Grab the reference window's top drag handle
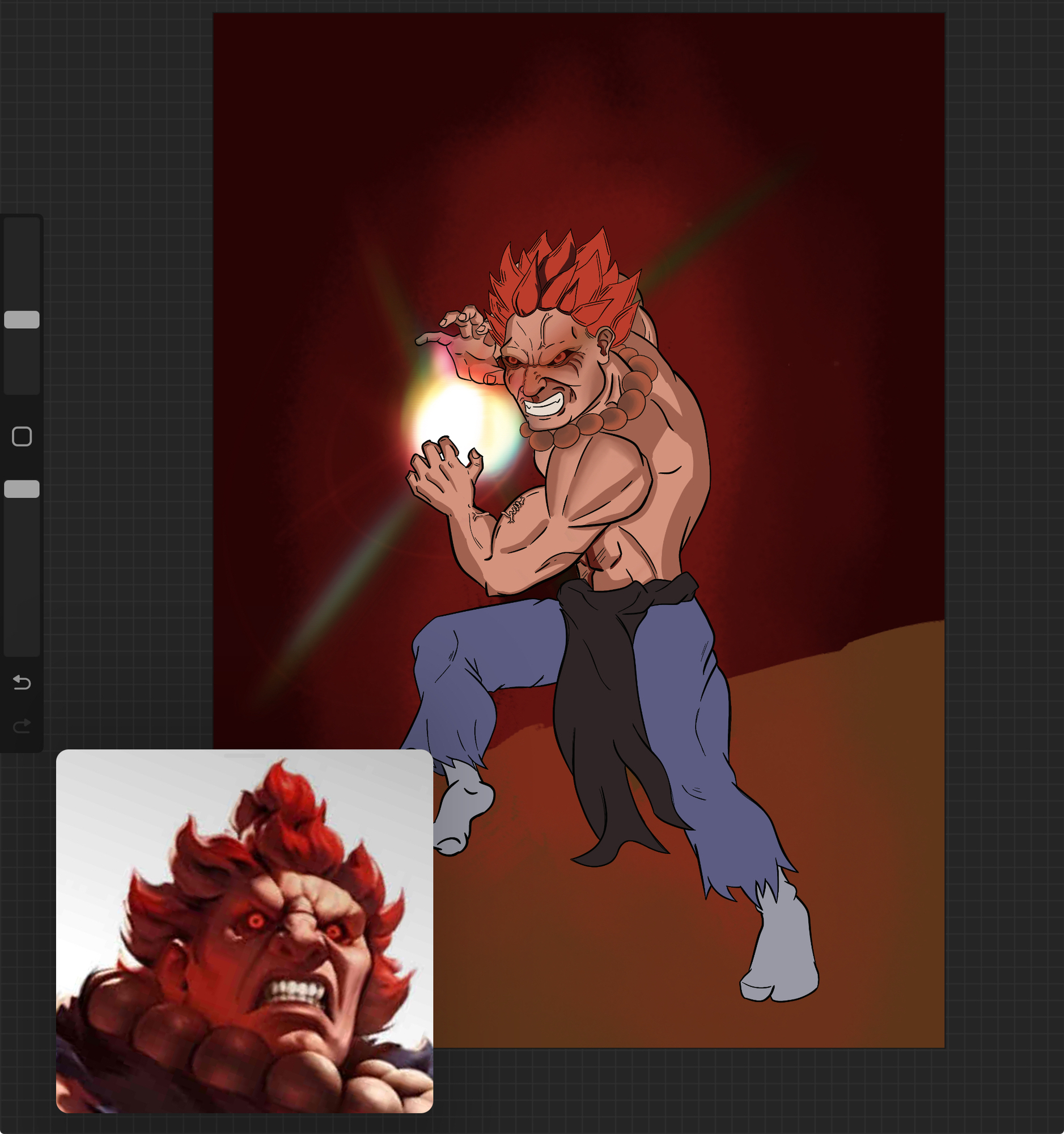 (x=244, y=755)
